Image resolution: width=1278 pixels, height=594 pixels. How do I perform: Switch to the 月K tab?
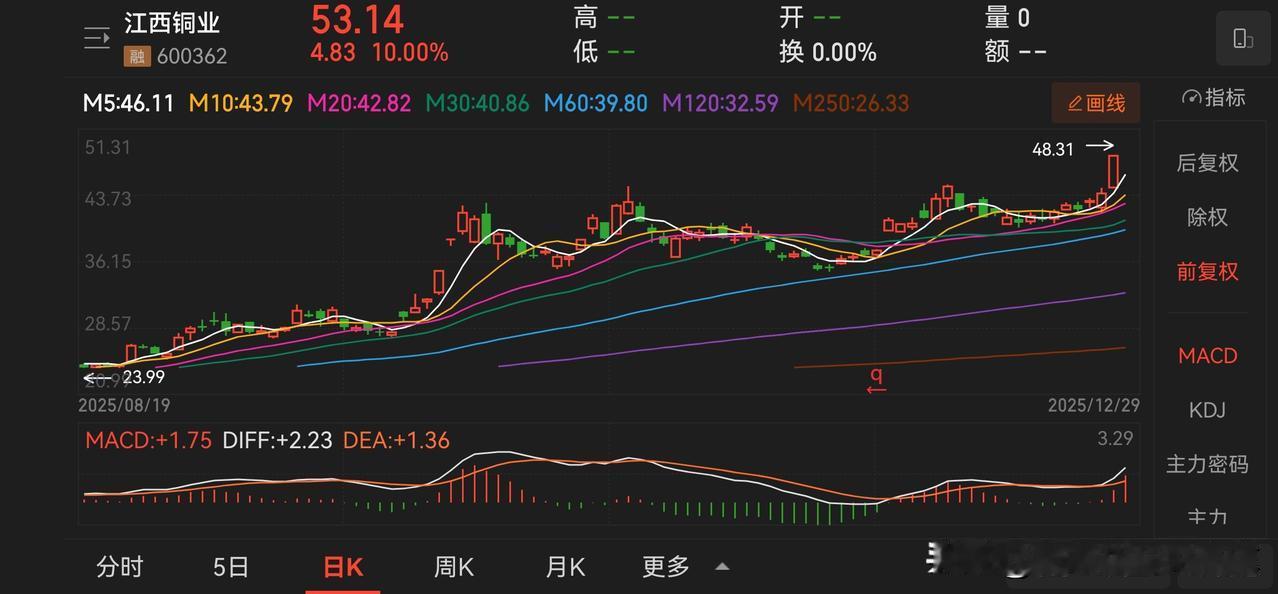pyautogui.click(x=565, y=567)
